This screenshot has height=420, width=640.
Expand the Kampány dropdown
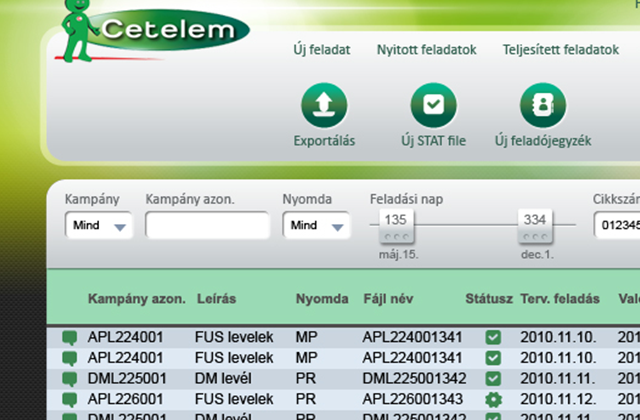click(x=99, y=226)
